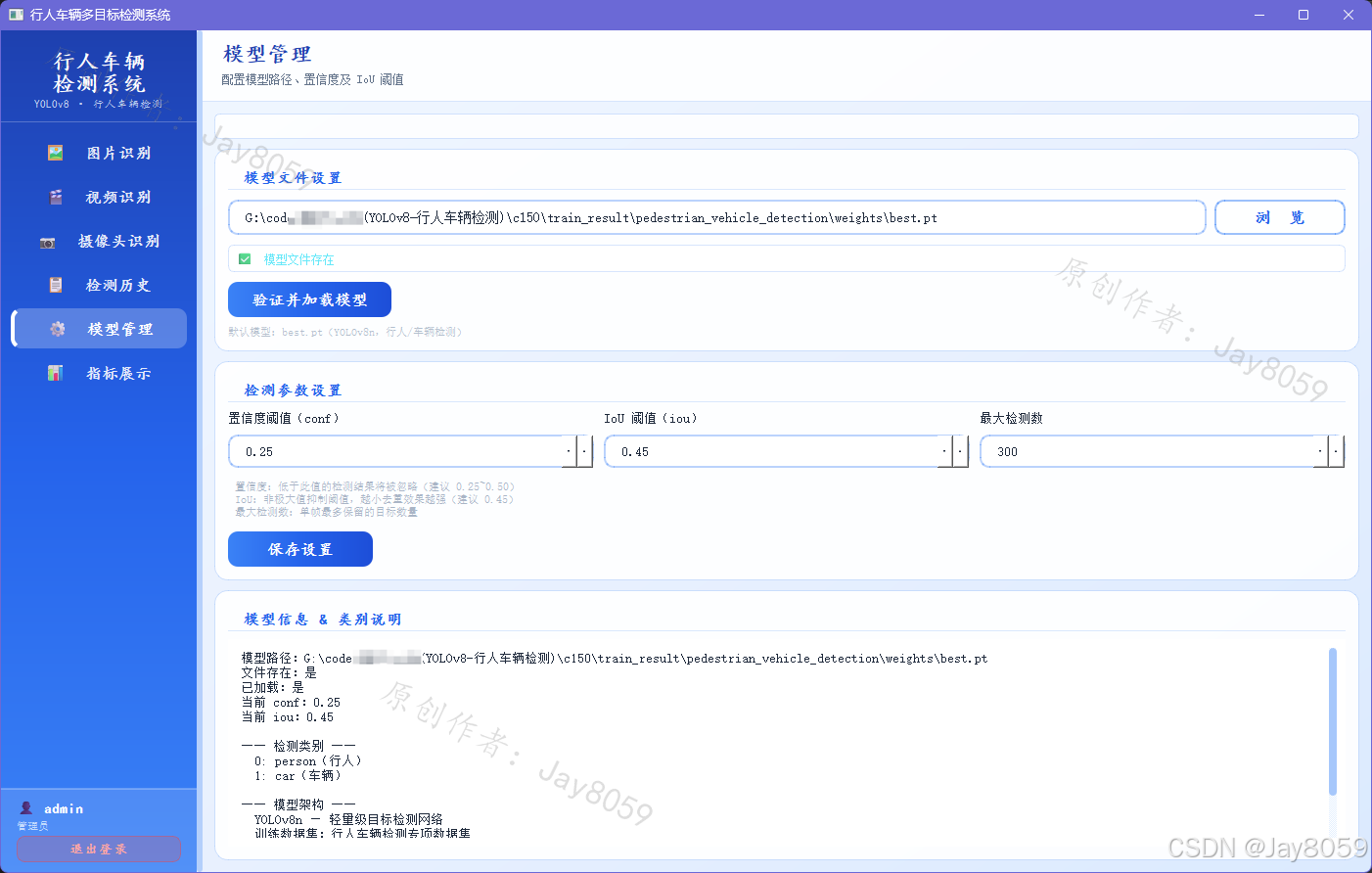This screenshot has width=1372, height=873.
Task: Minimize the application window
Action: (1259, 15)
